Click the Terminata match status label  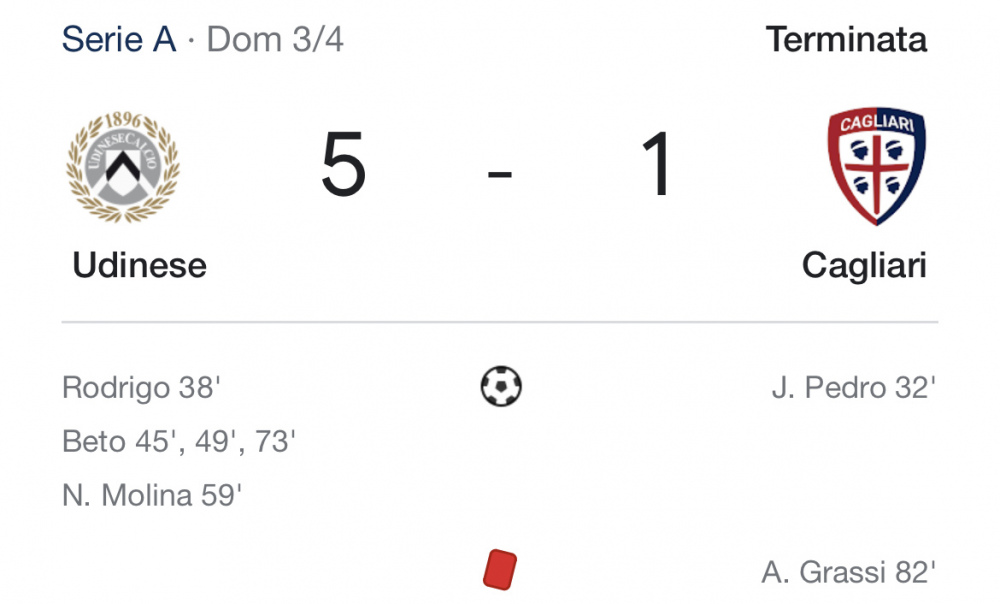[x=846, y=40]
